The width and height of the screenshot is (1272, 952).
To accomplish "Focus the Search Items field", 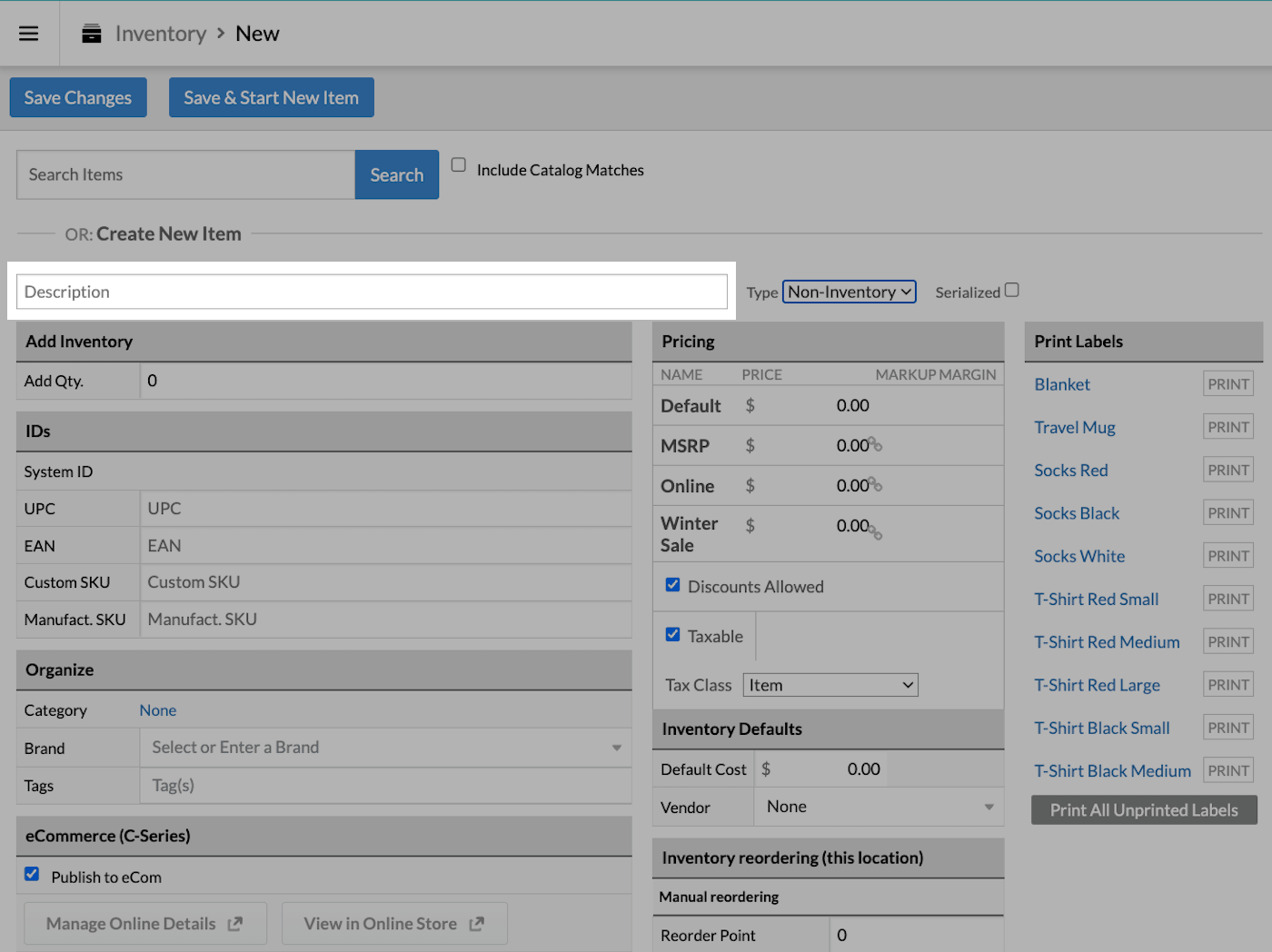I will [186, 174].
